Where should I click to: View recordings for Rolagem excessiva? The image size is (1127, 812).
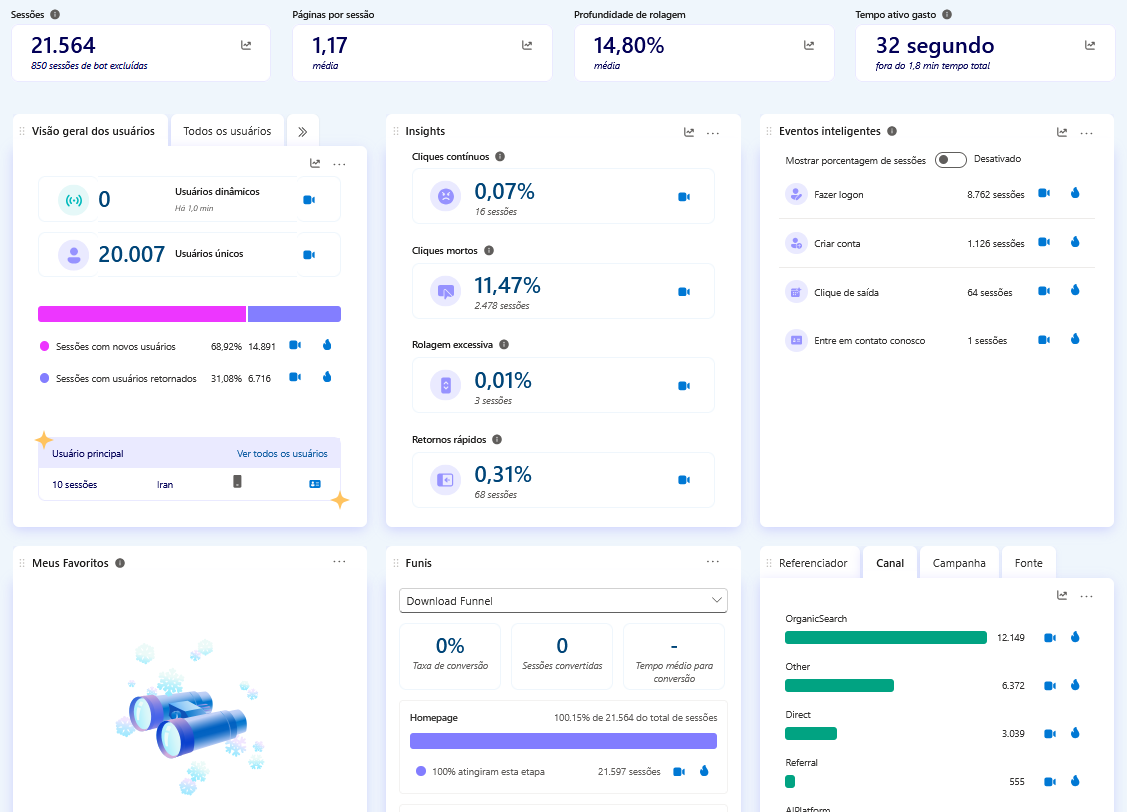[684, 386]
